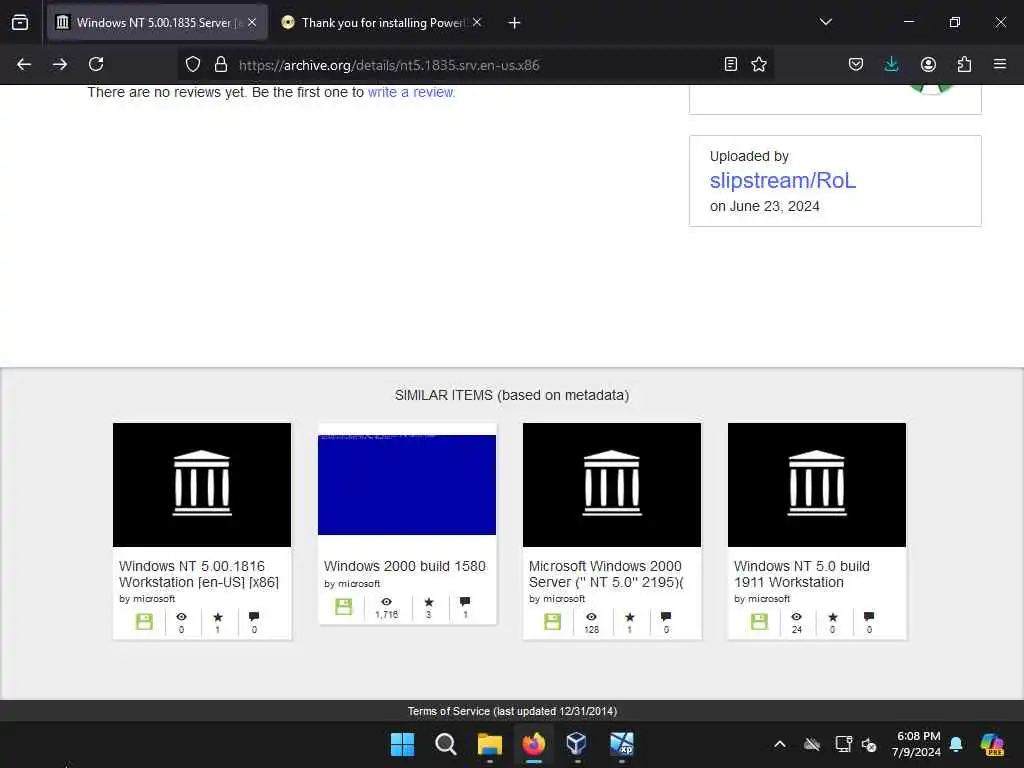1024x768 pixels.
Task: Bookmark this page with the star icon
Action: pos(759,64)
